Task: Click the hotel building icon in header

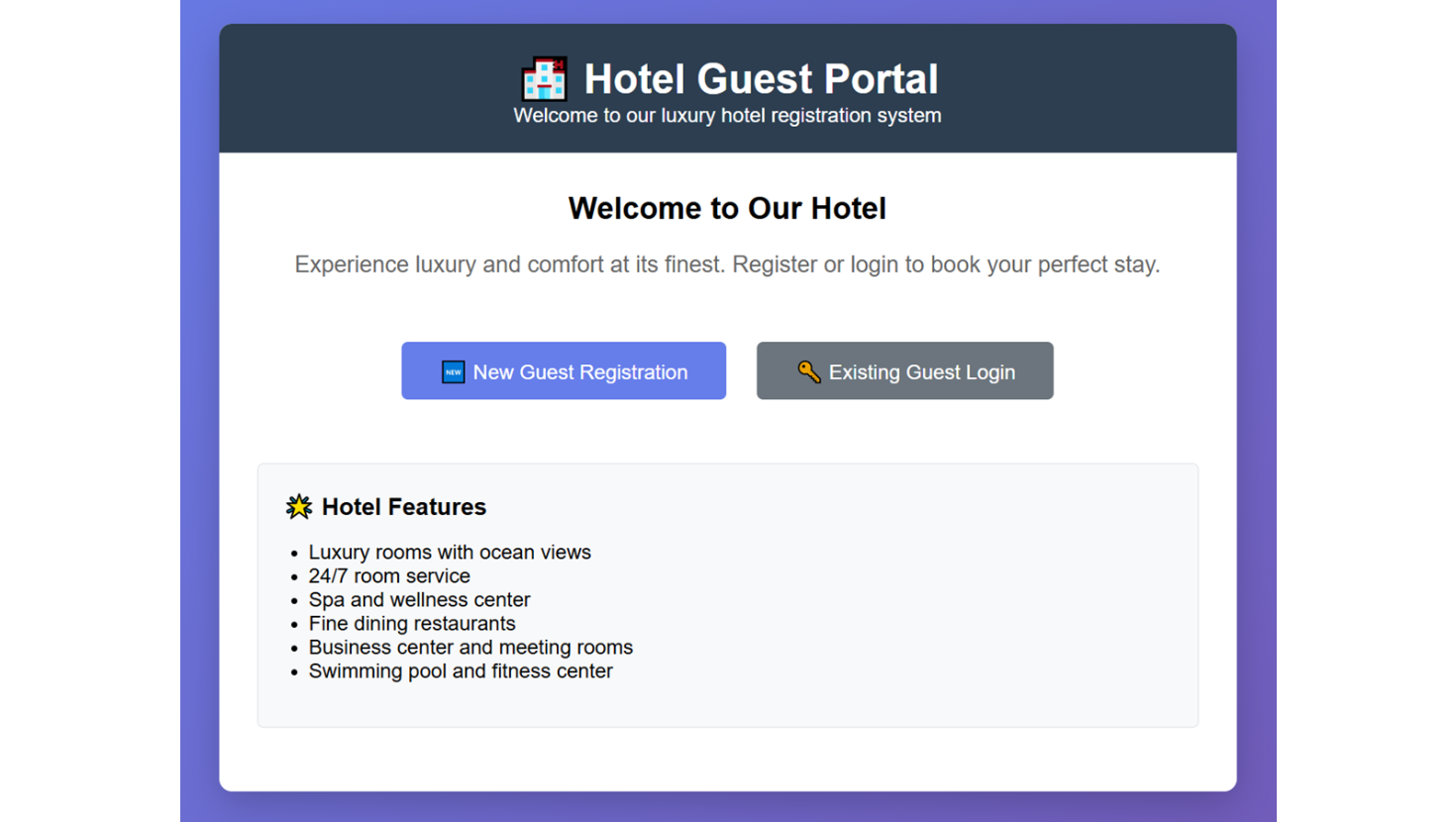Action: tap(544, 79)
